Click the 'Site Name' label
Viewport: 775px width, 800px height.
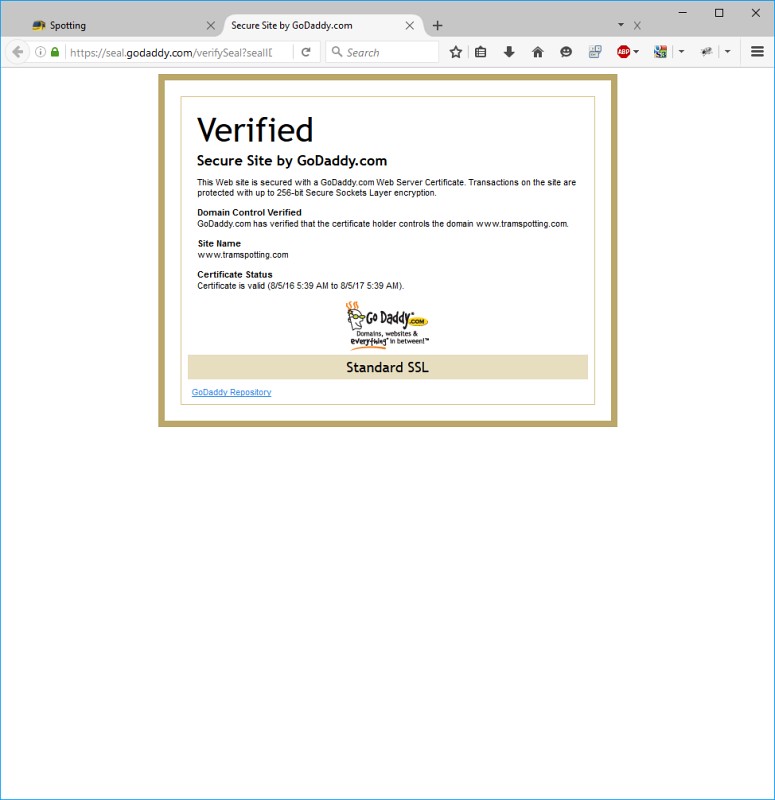(x=219, y=243)
